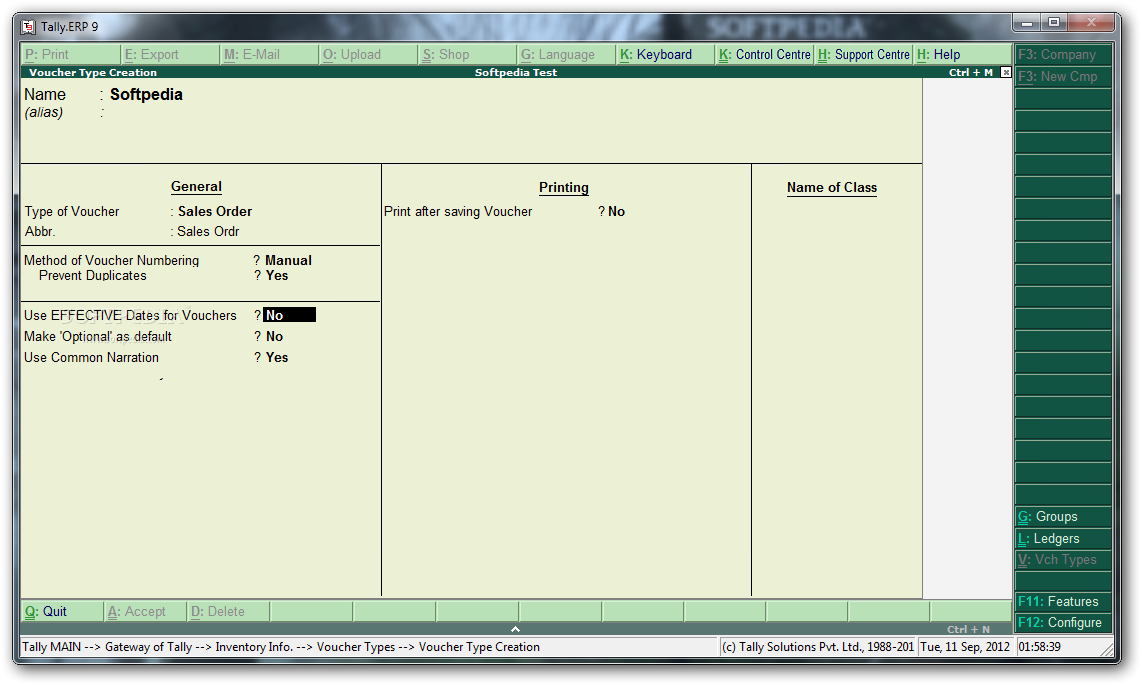1142x685 pixels.
Task: Click the 'Print after saving Voucher' label
Action: point(458,212)
